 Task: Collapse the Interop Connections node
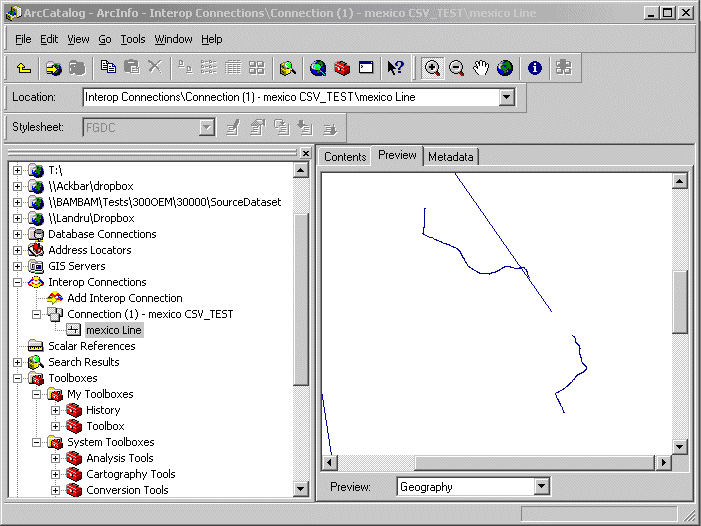tap(17, 282)
